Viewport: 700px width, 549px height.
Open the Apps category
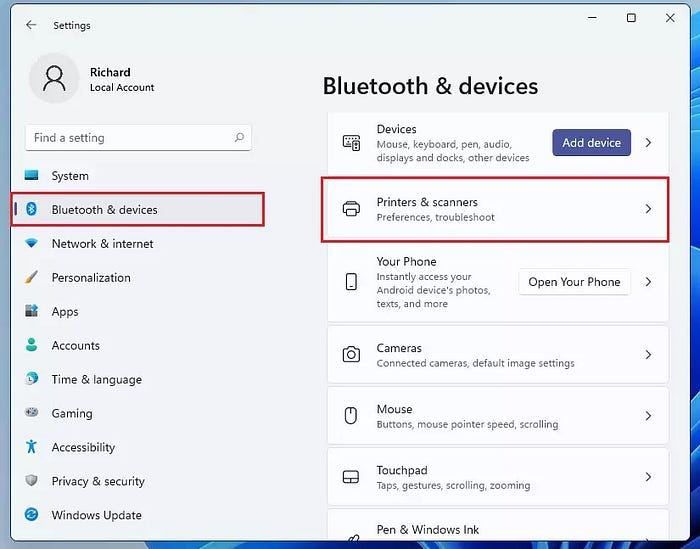tap(138, 311)
